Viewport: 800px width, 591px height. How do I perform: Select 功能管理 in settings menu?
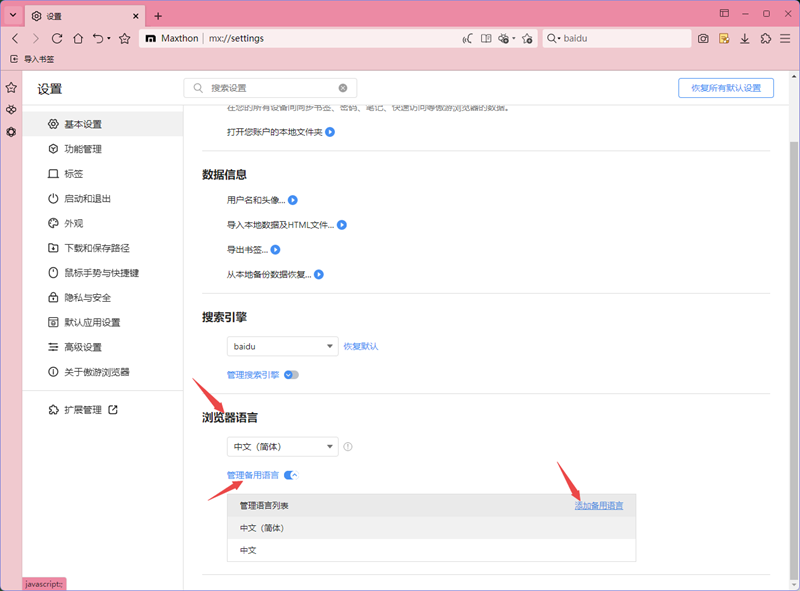tap(103, 149)
